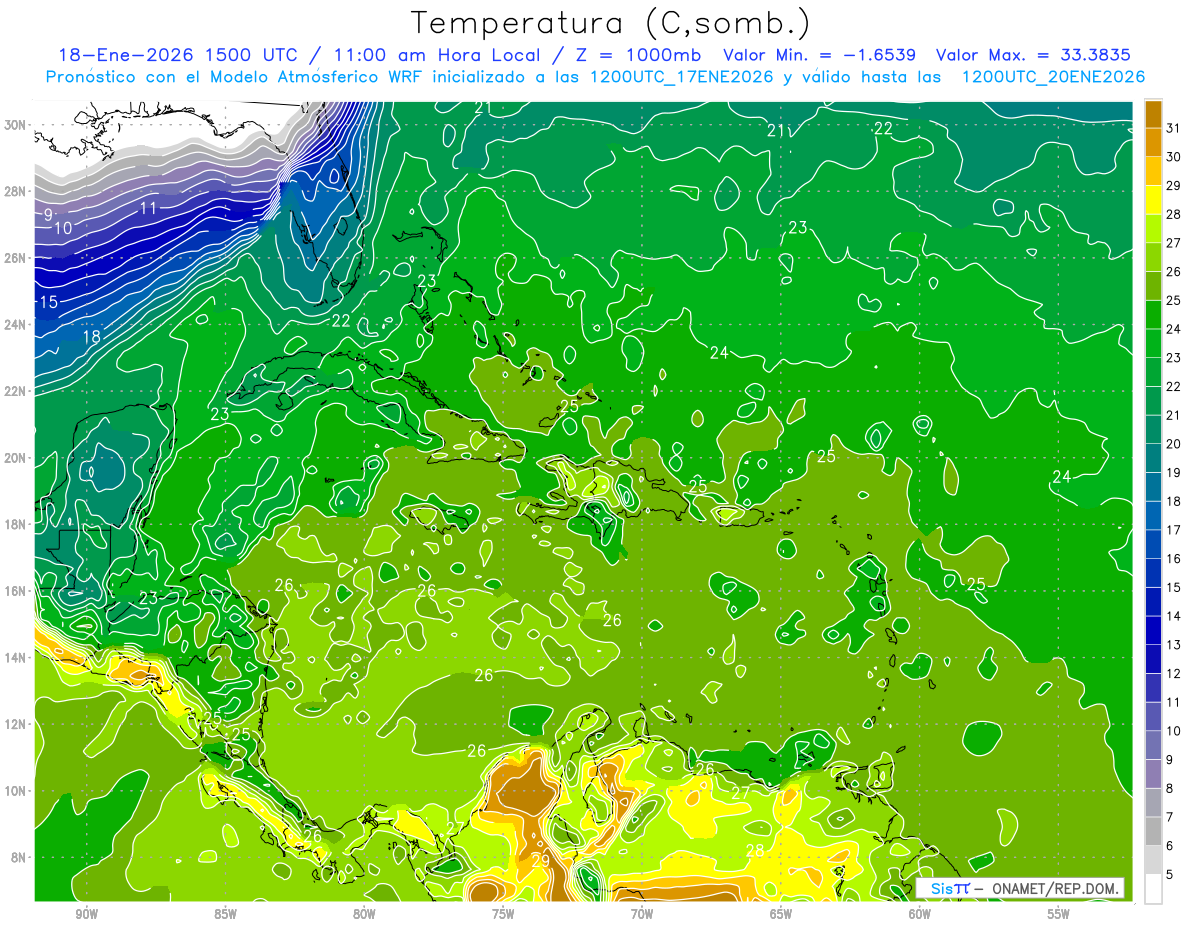The height and width of the screenshot is (927, 1200).
Task: Pick the blue legend swatch between 17 and 18
Action: pyautogui.click(x=1153, y=515)
